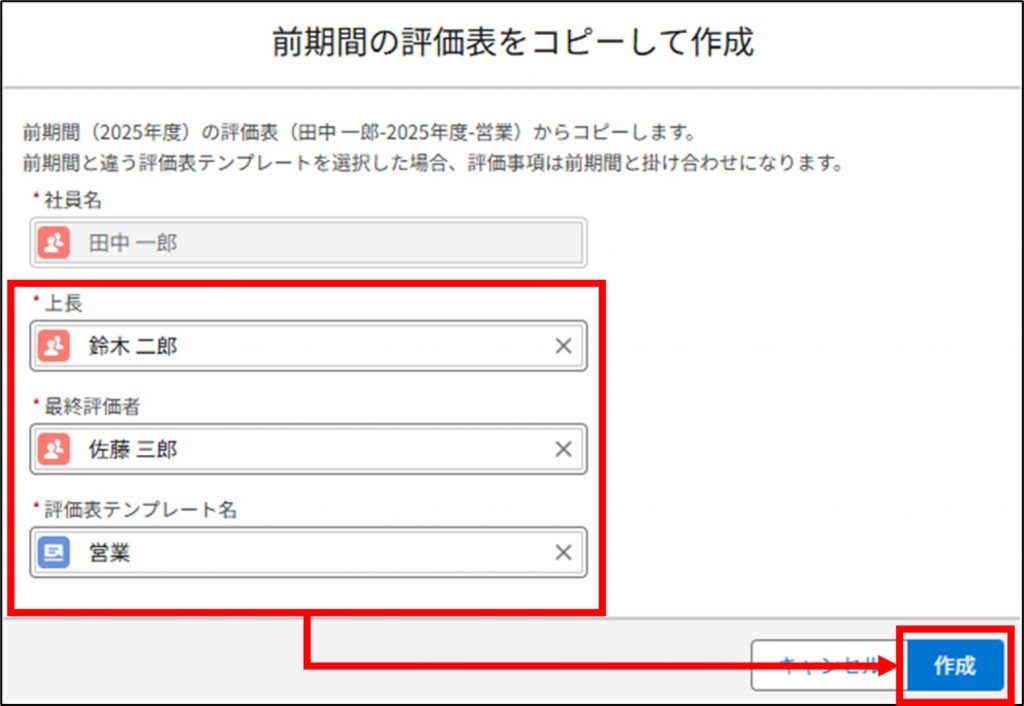Click the template icon beside 営業
The image size is (1024, 706).
pos(54,553)
